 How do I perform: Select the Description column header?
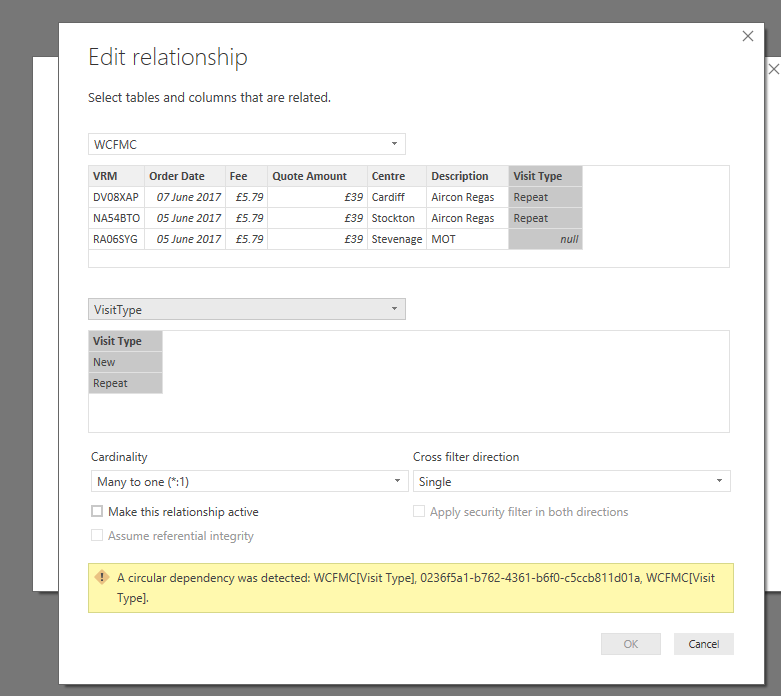click(x=468, y=176)
